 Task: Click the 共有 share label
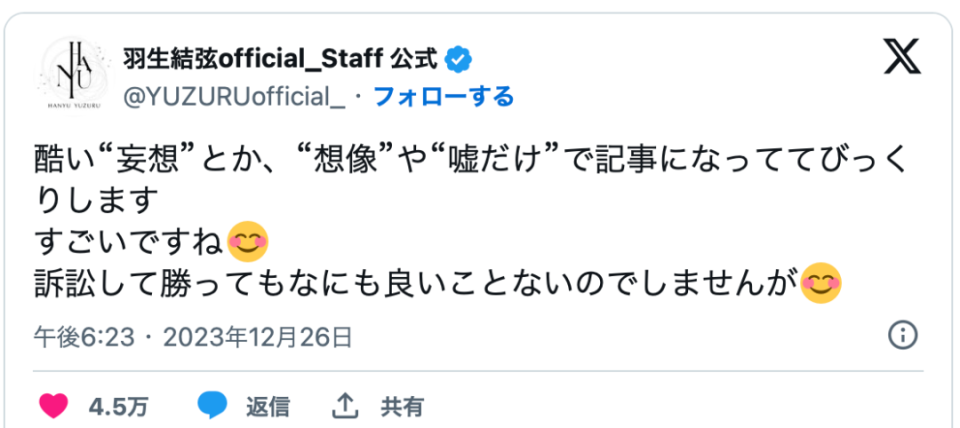point(402,407)
